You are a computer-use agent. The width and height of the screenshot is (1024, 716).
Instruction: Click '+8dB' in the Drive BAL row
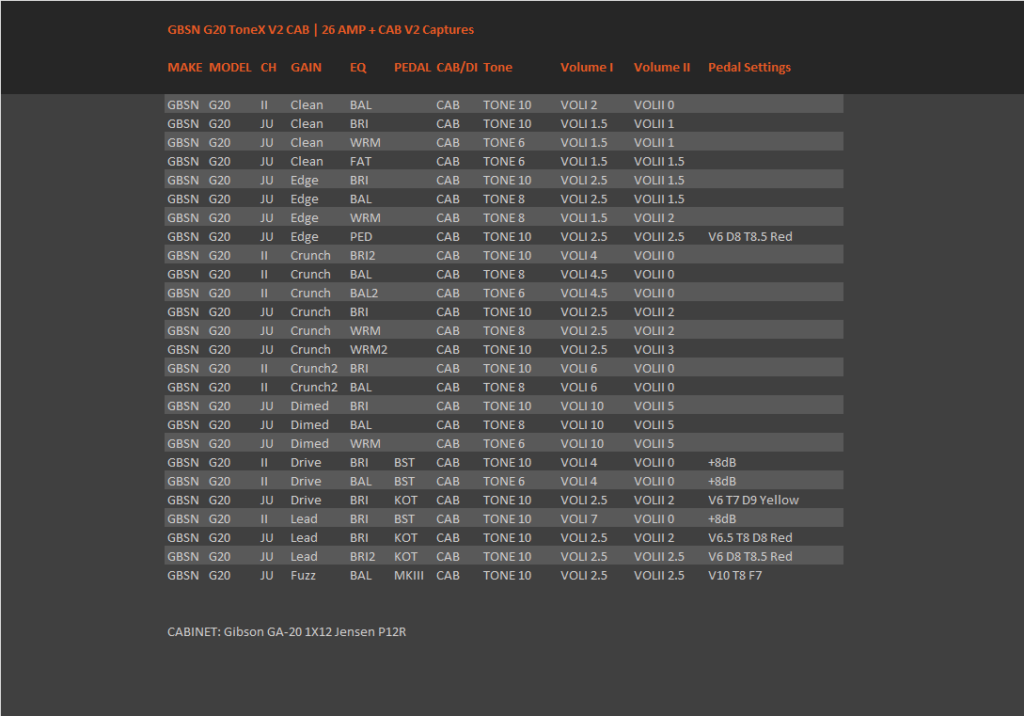click(722, 481)
